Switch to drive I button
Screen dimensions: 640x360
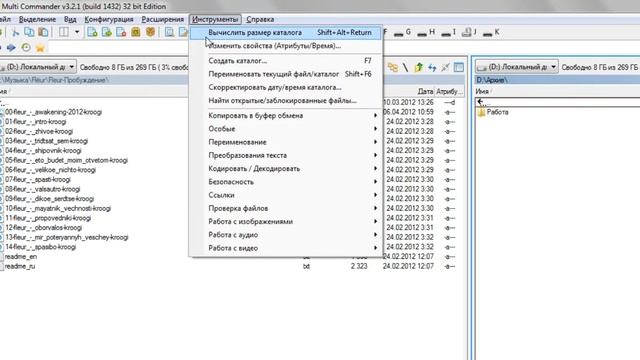click(448, 33)
